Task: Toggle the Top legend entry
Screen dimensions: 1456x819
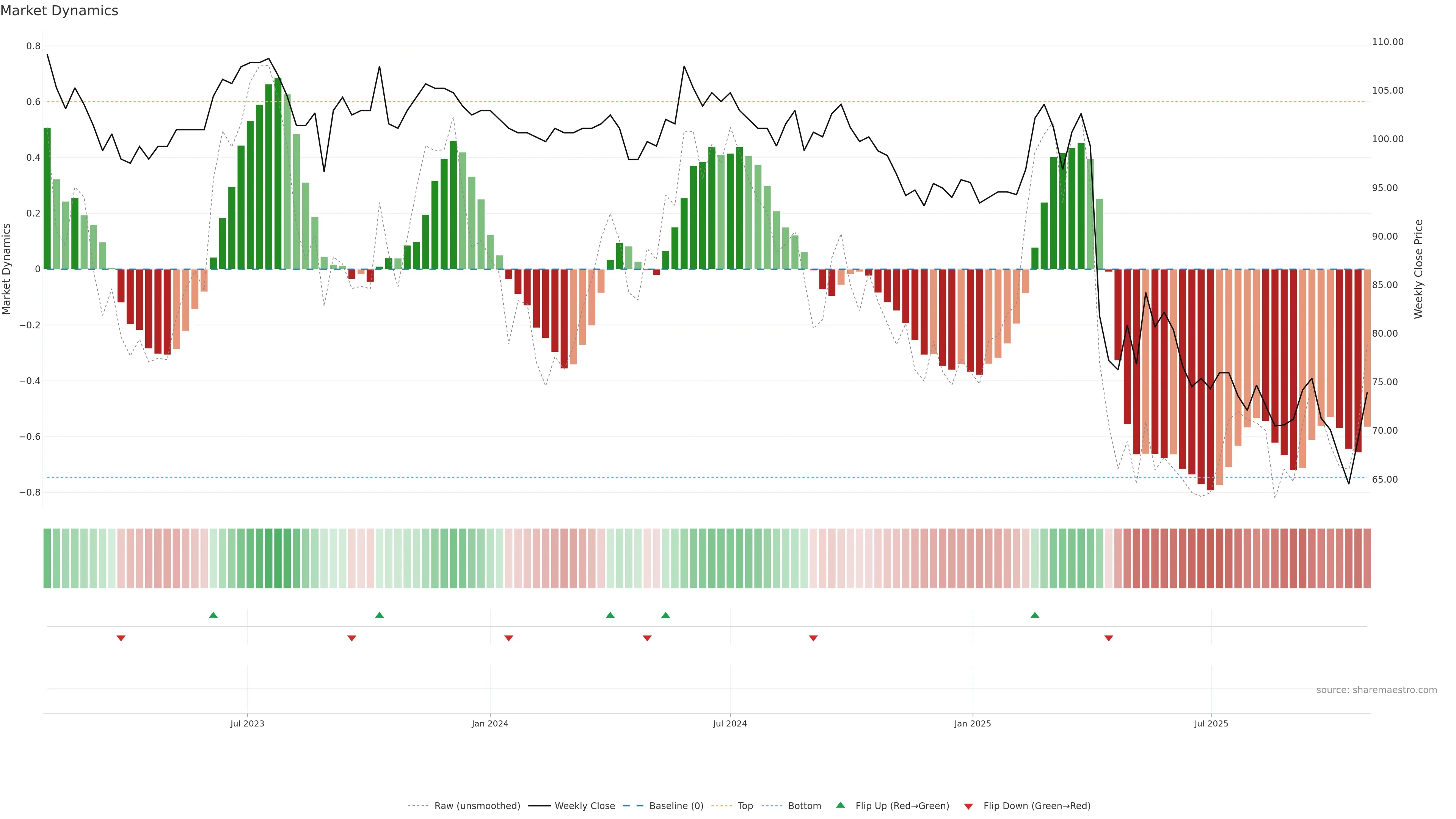Action: click(745, 806)
